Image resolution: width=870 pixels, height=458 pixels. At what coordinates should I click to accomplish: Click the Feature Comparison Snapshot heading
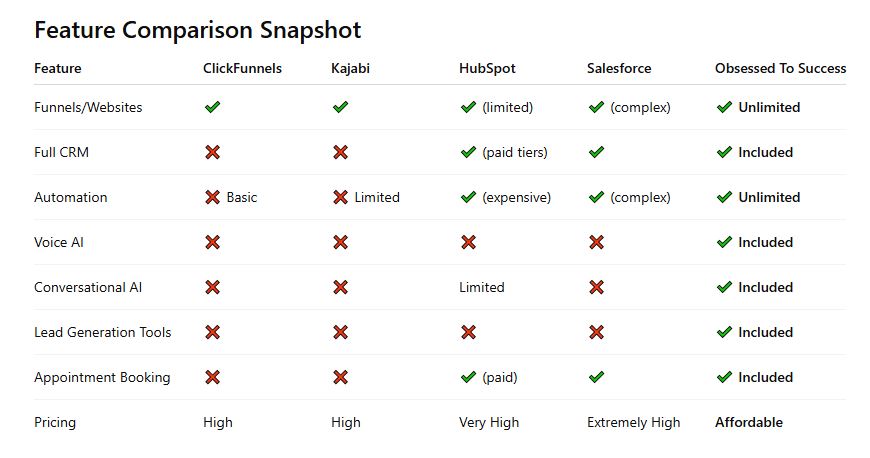(x=198, y=29)
